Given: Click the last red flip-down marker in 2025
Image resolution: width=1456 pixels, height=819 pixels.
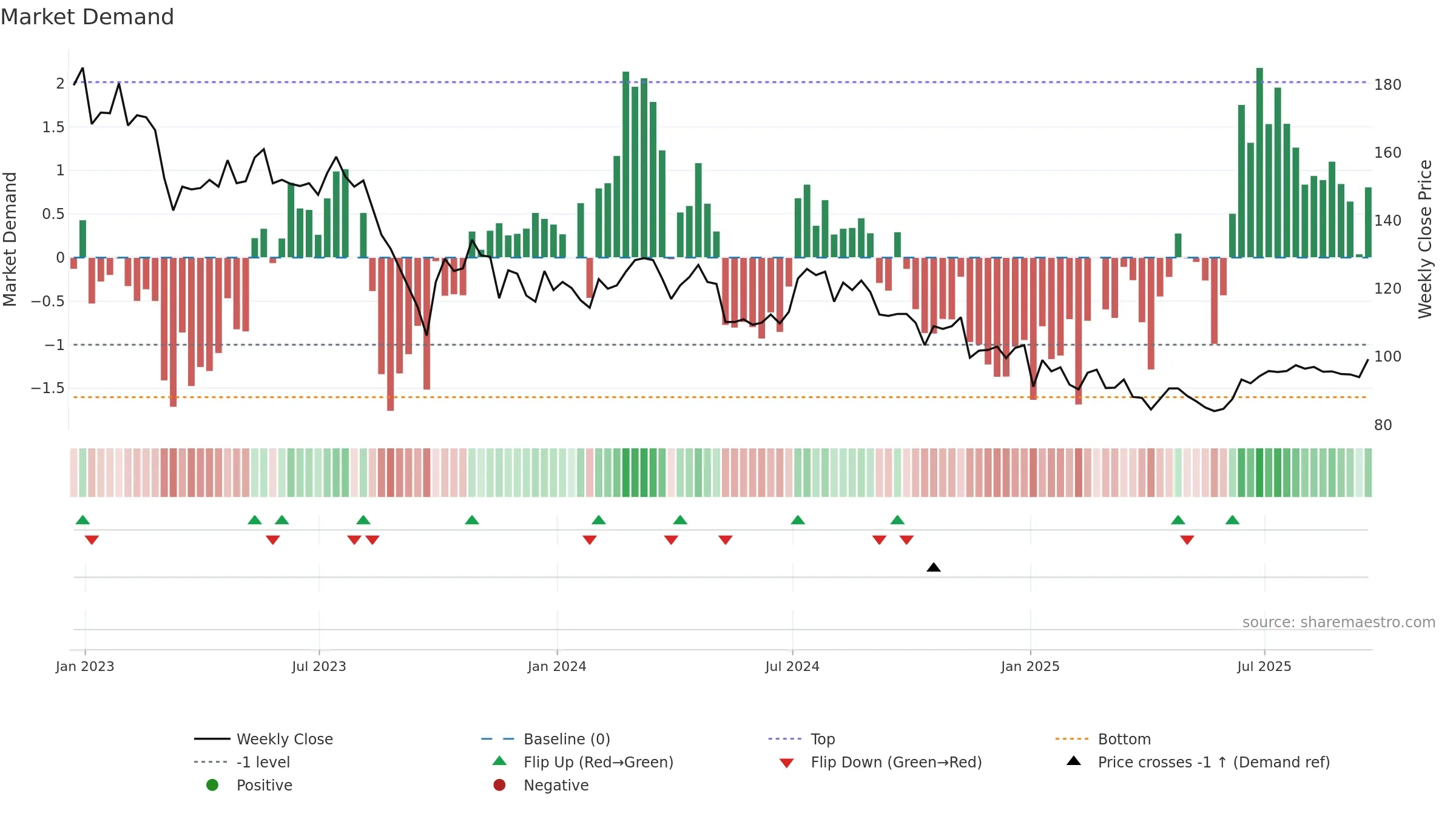Looking at the screenshot, I should tap(1187, 540).
